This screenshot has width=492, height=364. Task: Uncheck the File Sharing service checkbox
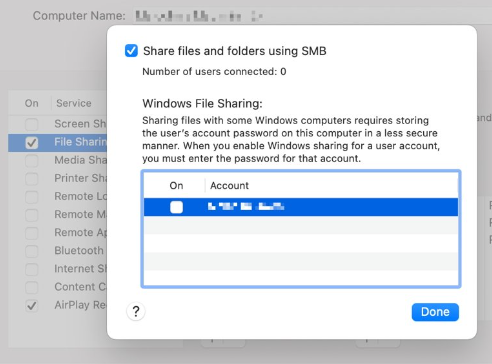(x=32, y=143)
